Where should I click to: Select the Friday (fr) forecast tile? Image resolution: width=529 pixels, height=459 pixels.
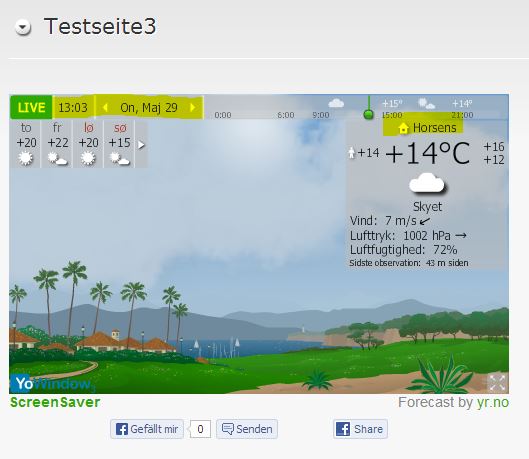pyautogui.click(x=57, y=144)
